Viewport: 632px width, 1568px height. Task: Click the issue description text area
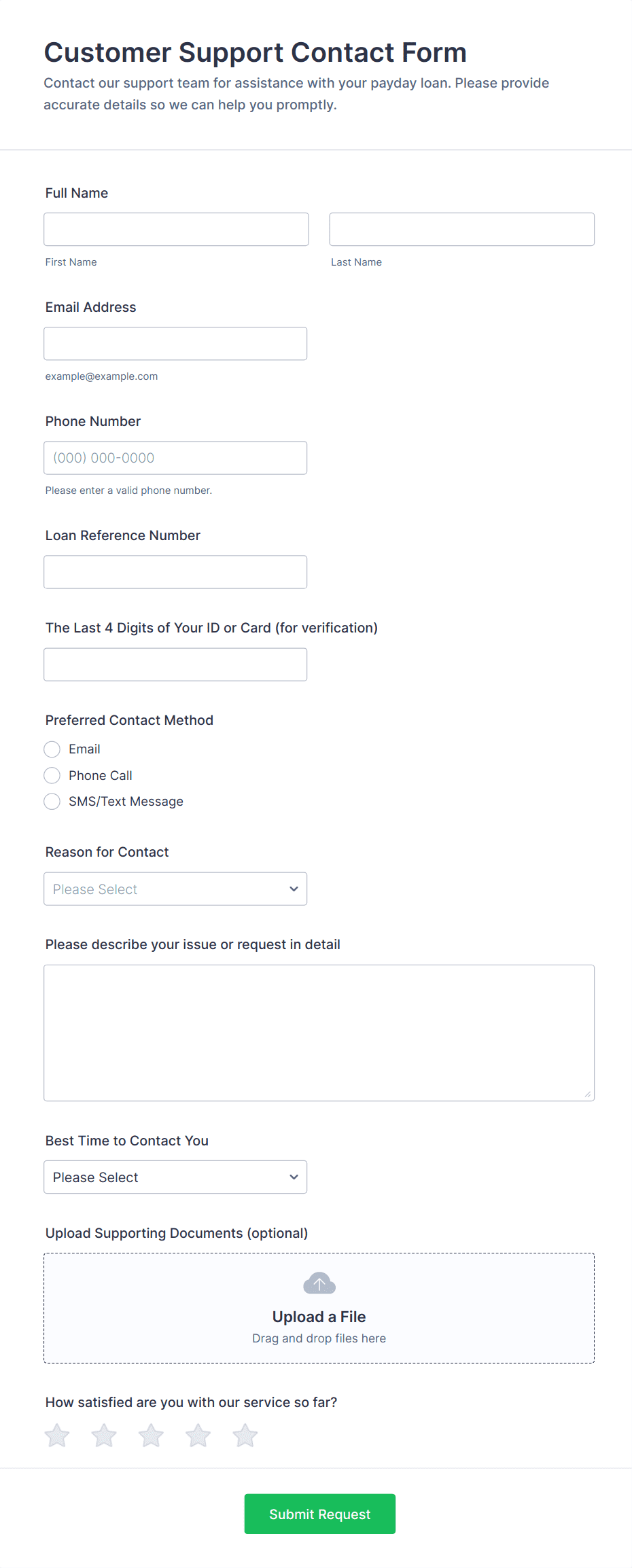point(319,1033)
